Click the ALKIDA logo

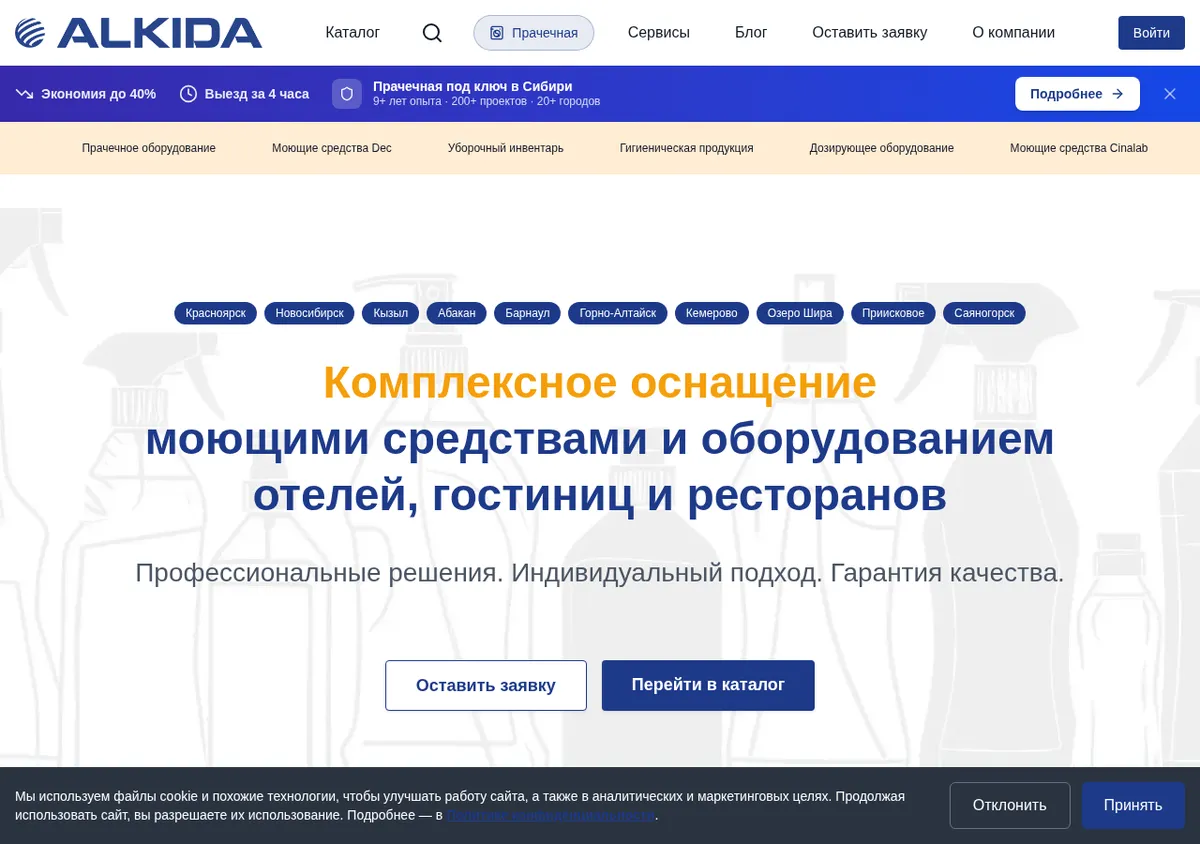[139, 33]
